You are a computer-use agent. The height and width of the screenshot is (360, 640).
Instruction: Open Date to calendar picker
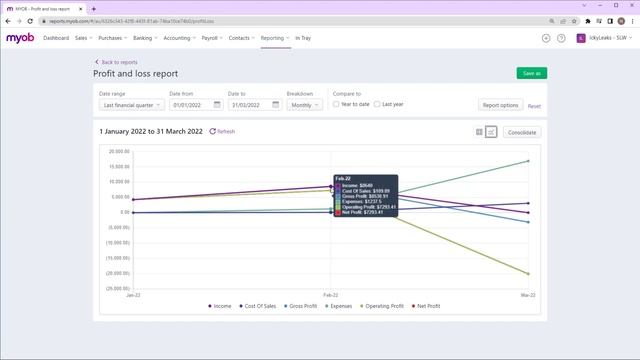pos(276,105)
